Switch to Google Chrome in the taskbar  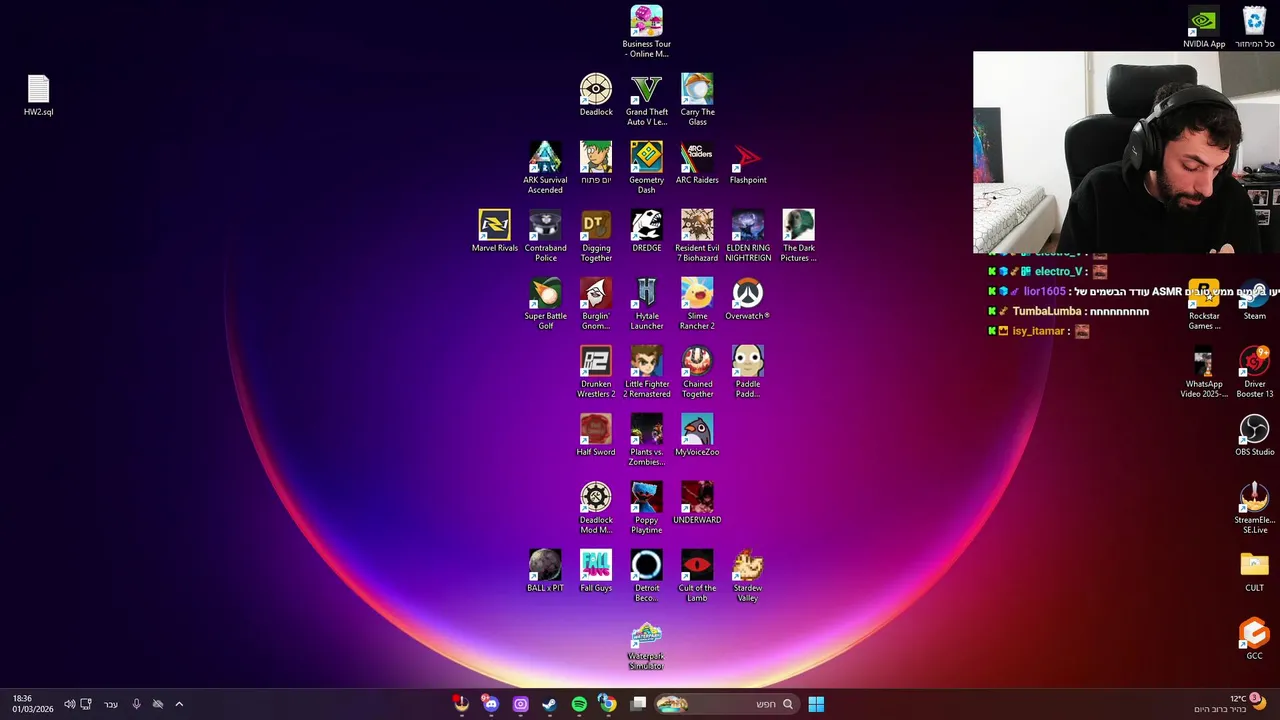607,704
